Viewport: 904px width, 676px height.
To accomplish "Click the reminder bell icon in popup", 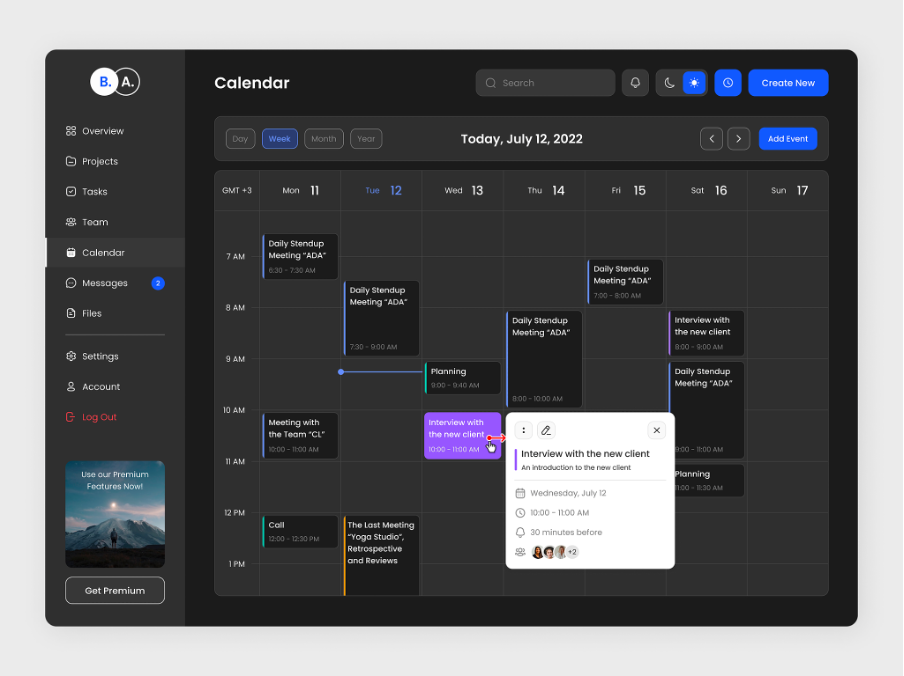I will (x=520, y=532).
